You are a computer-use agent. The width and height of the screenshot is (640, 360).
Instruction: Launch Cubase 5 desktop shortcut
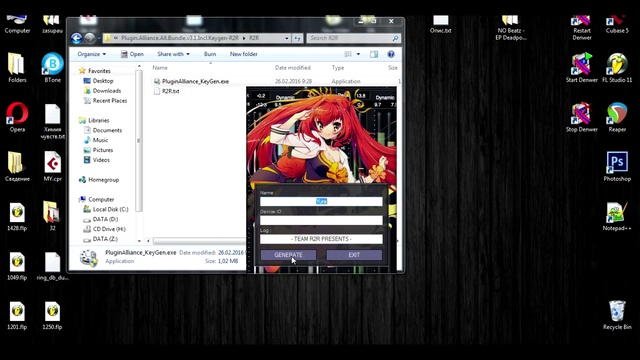pos(617,24)
